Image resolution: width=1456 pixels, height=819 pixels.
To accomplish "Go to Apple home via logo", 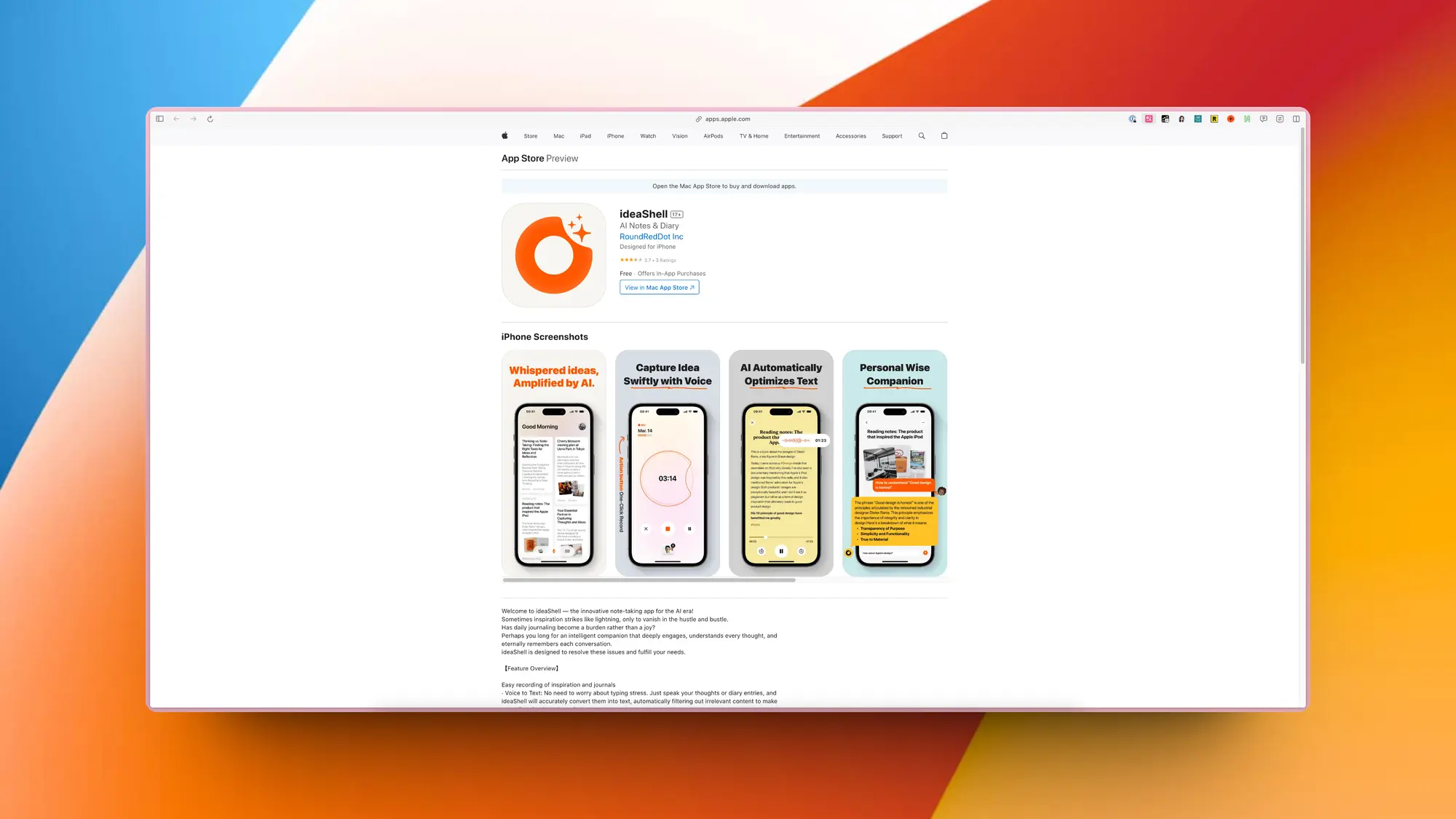I will (505, 135).
